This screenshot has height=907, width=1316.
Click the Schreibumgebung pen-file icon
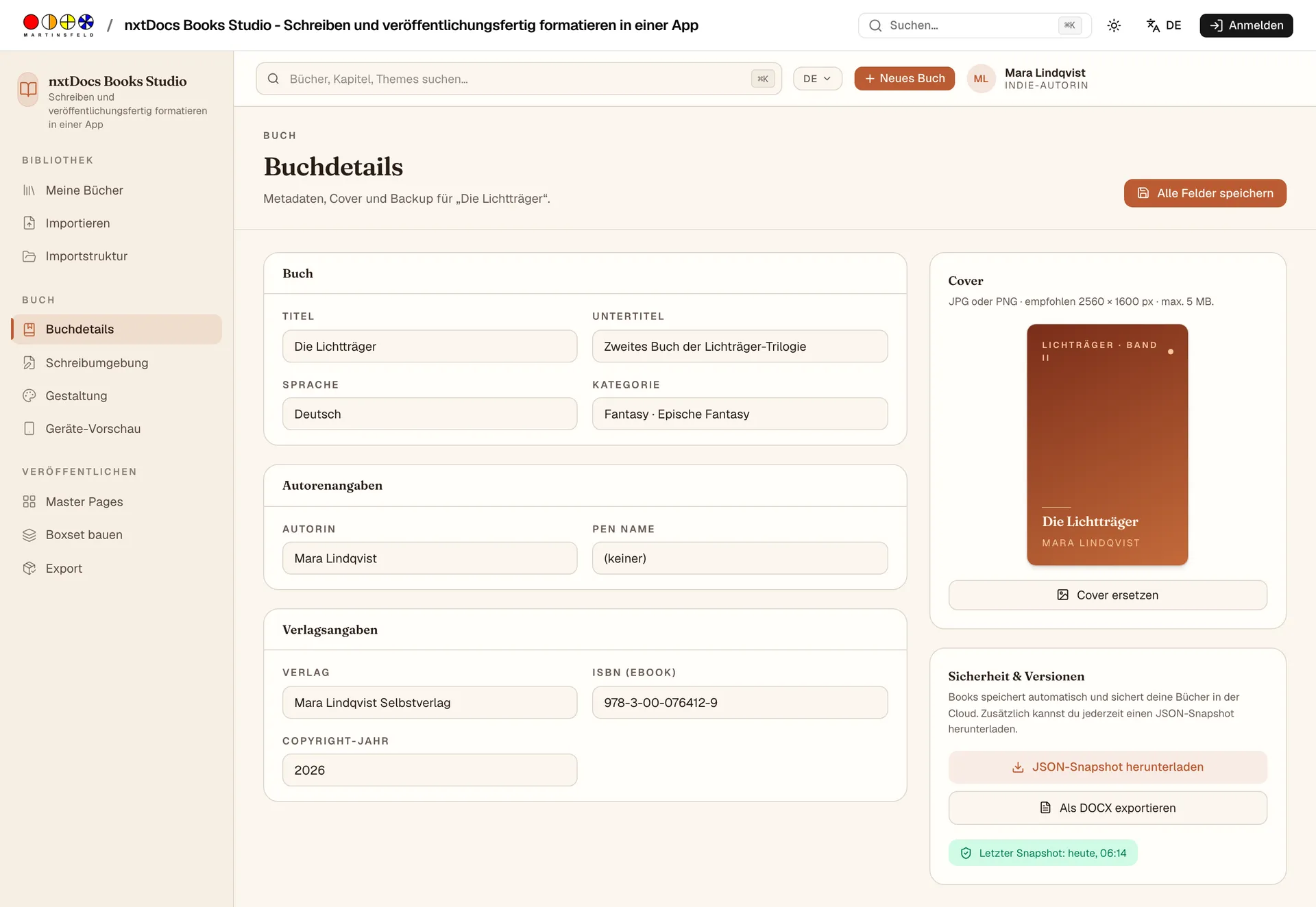(29, 363)
